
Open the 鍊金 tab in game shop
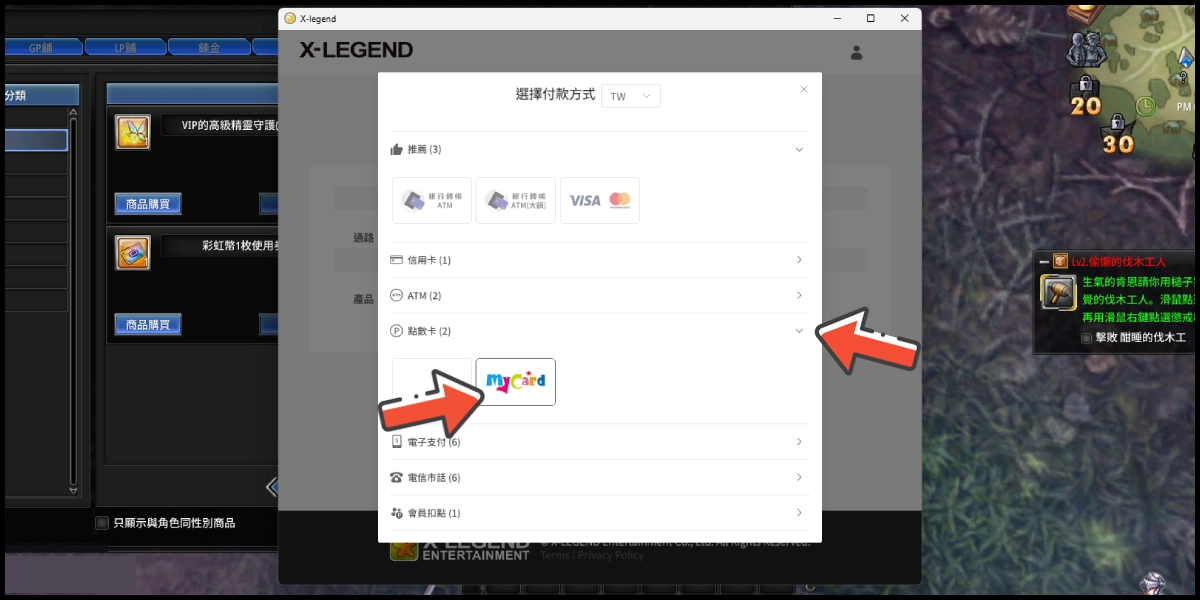coord(208,46)
